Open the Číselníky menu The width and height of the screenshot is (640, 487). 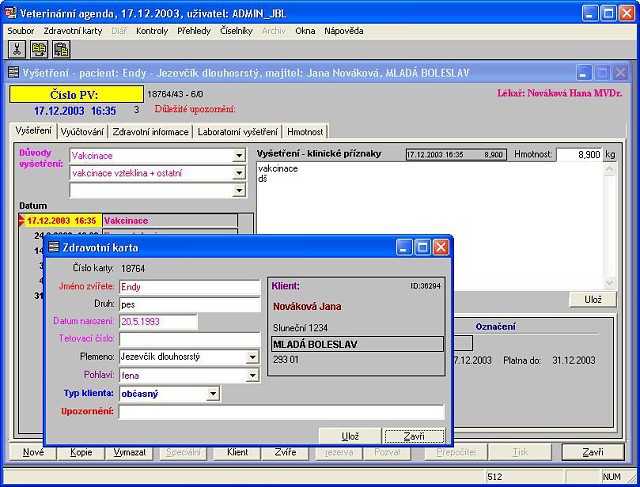click(x=236, y=31)
